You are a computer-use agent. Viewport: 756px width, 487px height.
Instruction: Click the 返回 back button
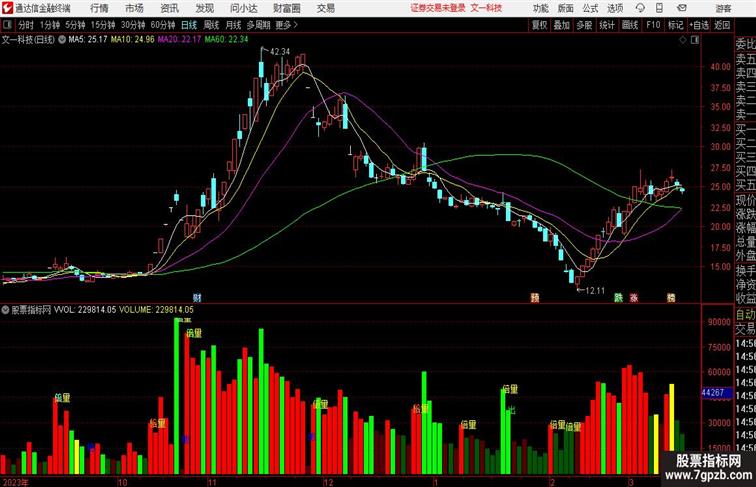click(722, 25)
